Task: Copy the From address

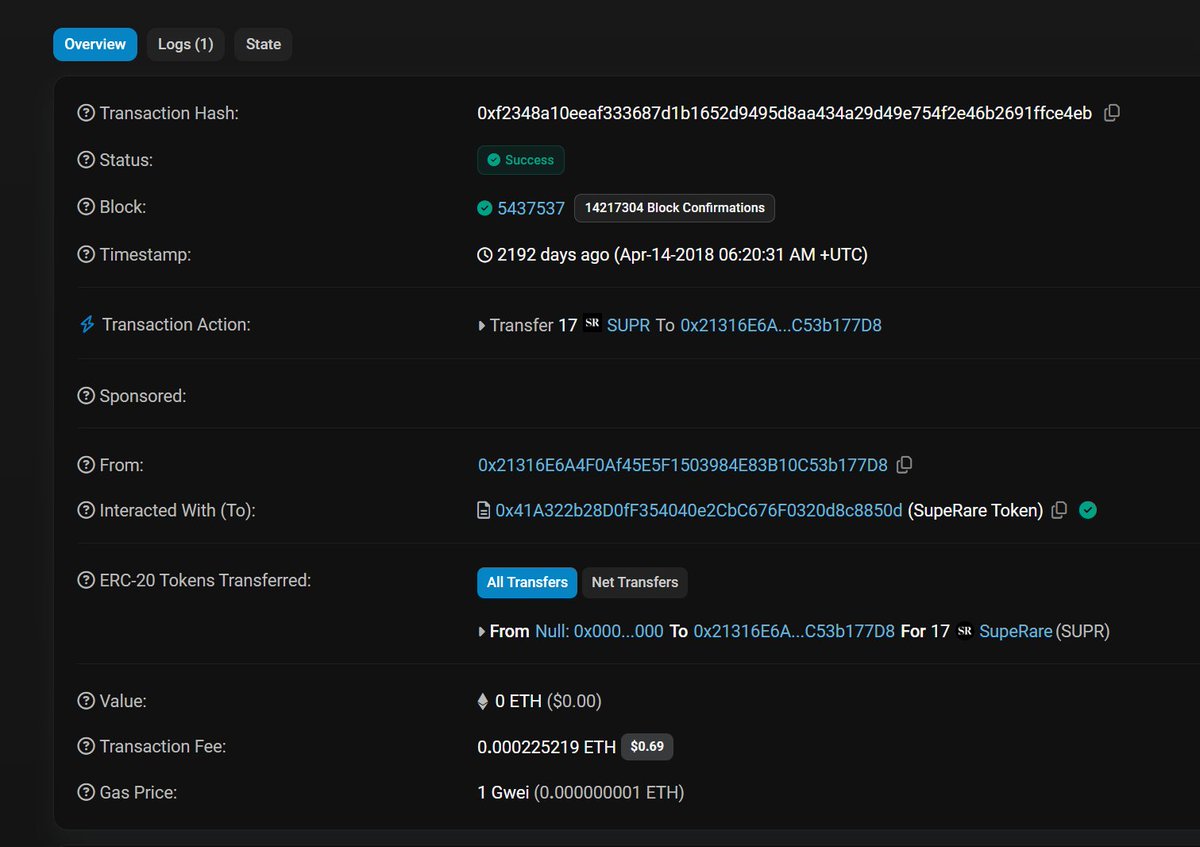Action: click(x=904, y=465)
